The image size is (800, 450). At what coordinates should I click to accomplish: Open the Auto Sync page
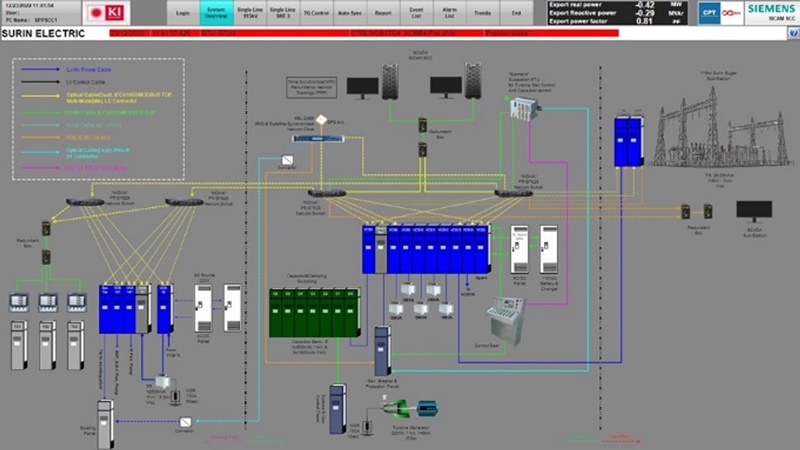tap(351, 14)
